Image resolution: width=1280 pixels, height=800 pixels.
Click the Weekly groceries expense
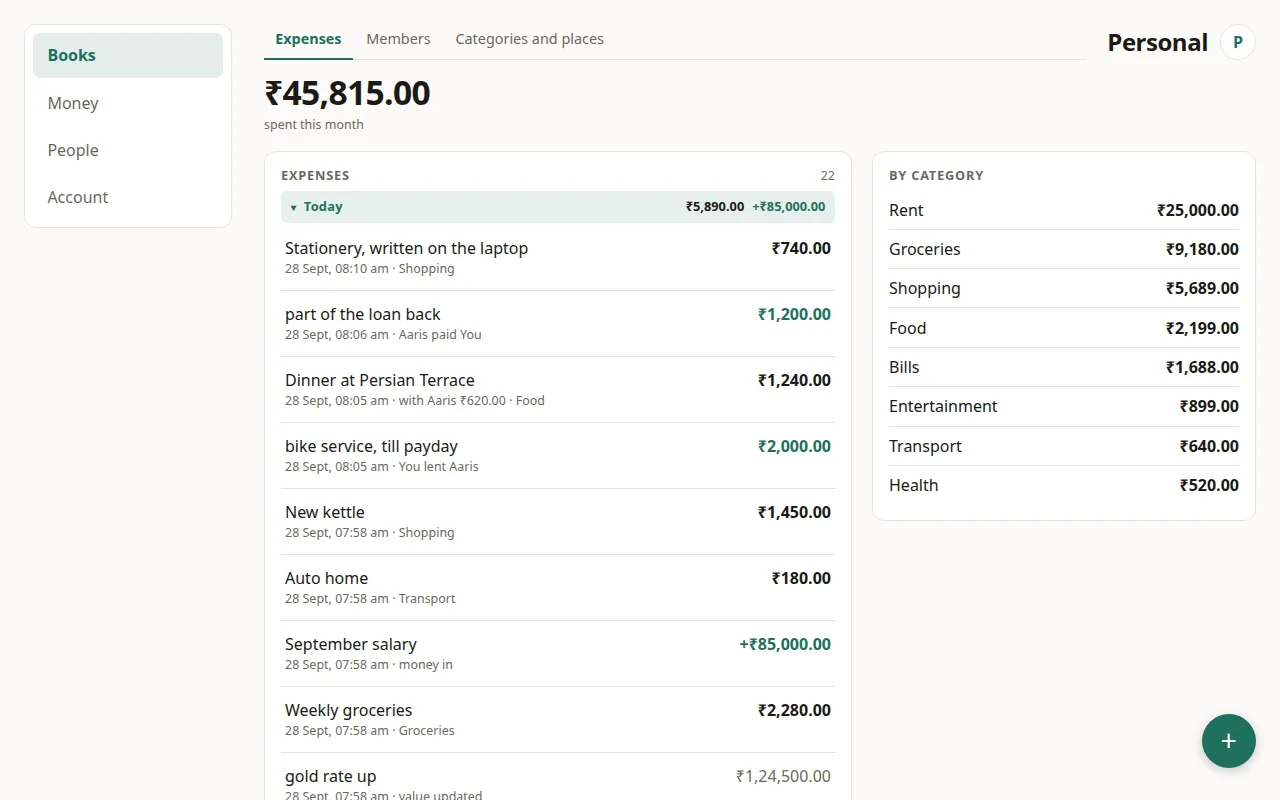558,720
